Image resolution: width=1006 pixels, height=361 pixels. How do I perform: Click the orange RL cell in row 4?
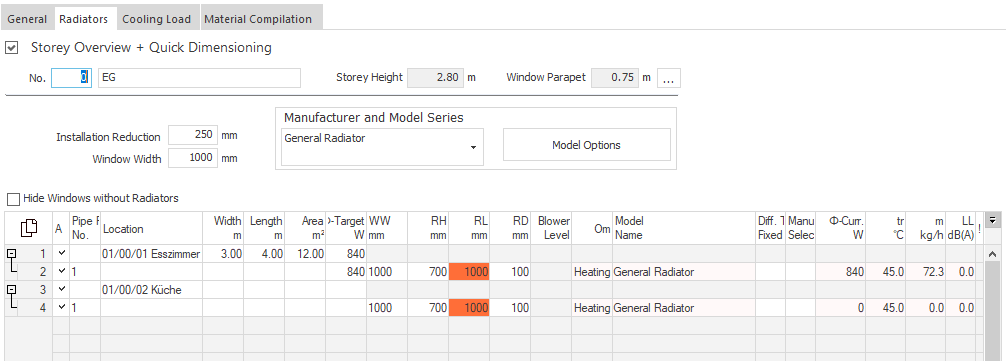click(468, 308)
